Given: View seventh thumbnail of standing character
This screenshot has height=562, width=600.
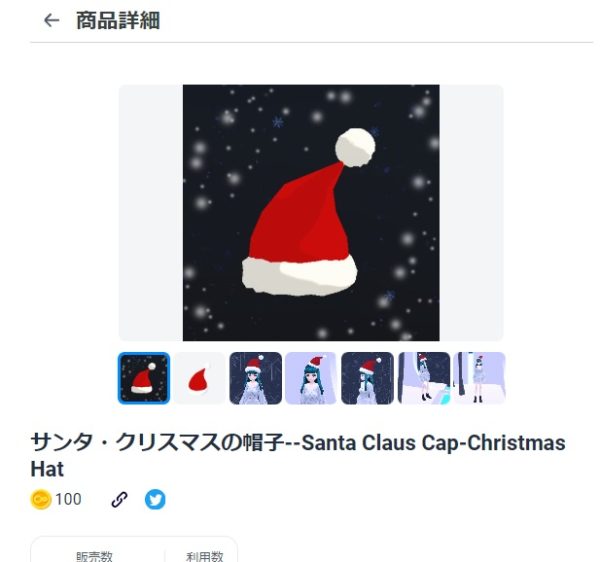Looking at the screenshot, I should coord(480,378).
